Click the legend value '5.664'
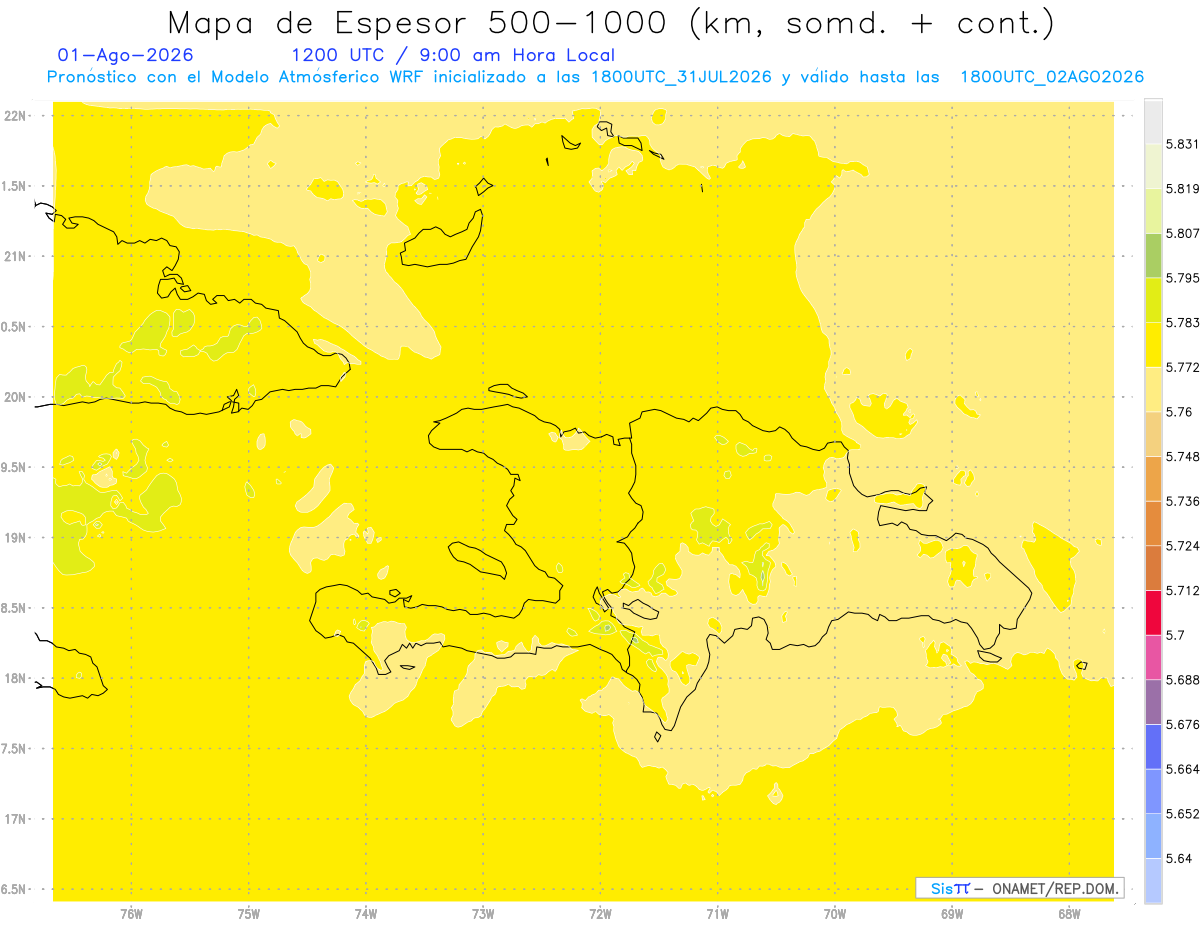This screenshot has height=927, width=1200. click(1183, 769)
